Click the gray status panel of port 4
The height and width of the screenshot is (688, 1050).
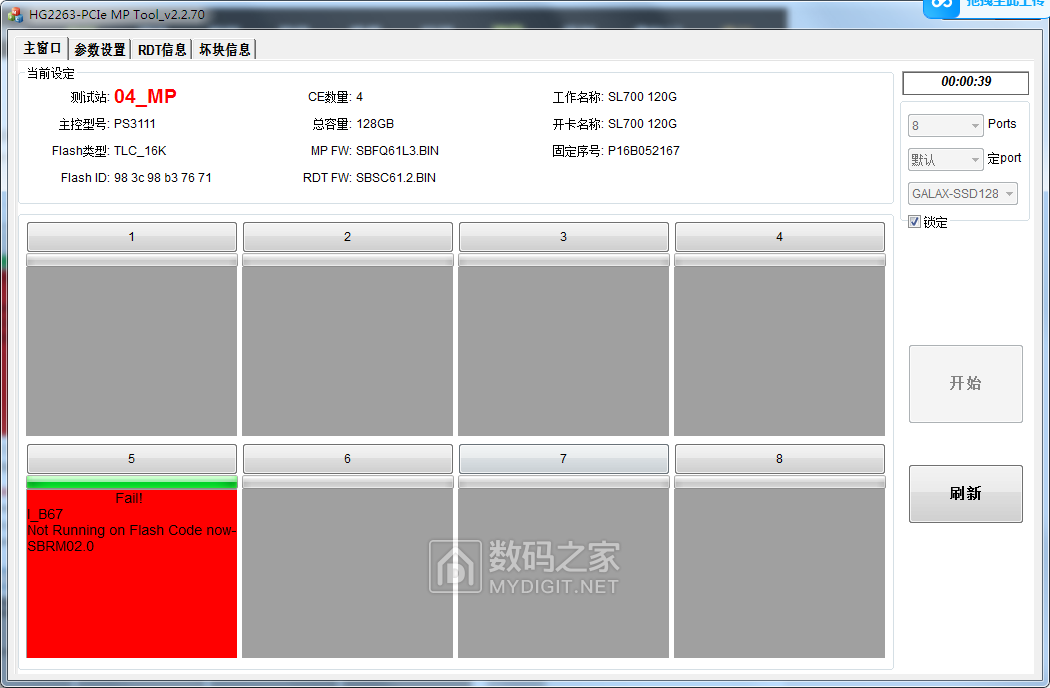(779, 351)
